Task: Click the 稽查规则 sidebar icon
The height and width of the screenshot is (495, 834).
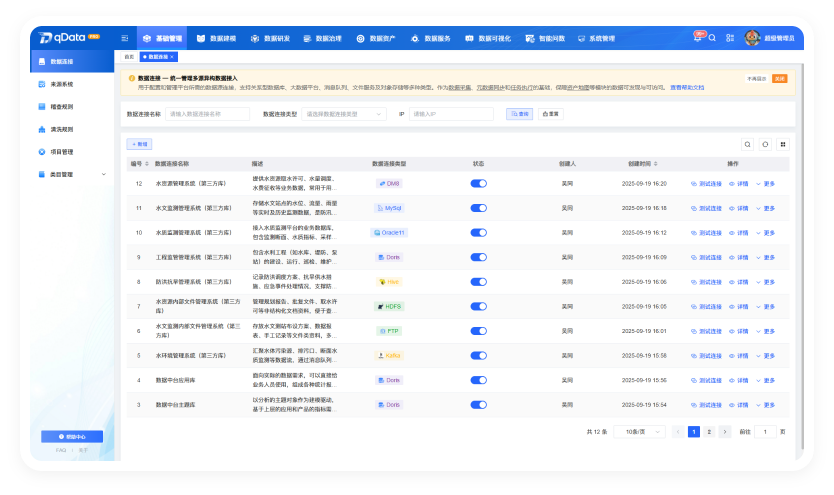Action: [42, 106]
